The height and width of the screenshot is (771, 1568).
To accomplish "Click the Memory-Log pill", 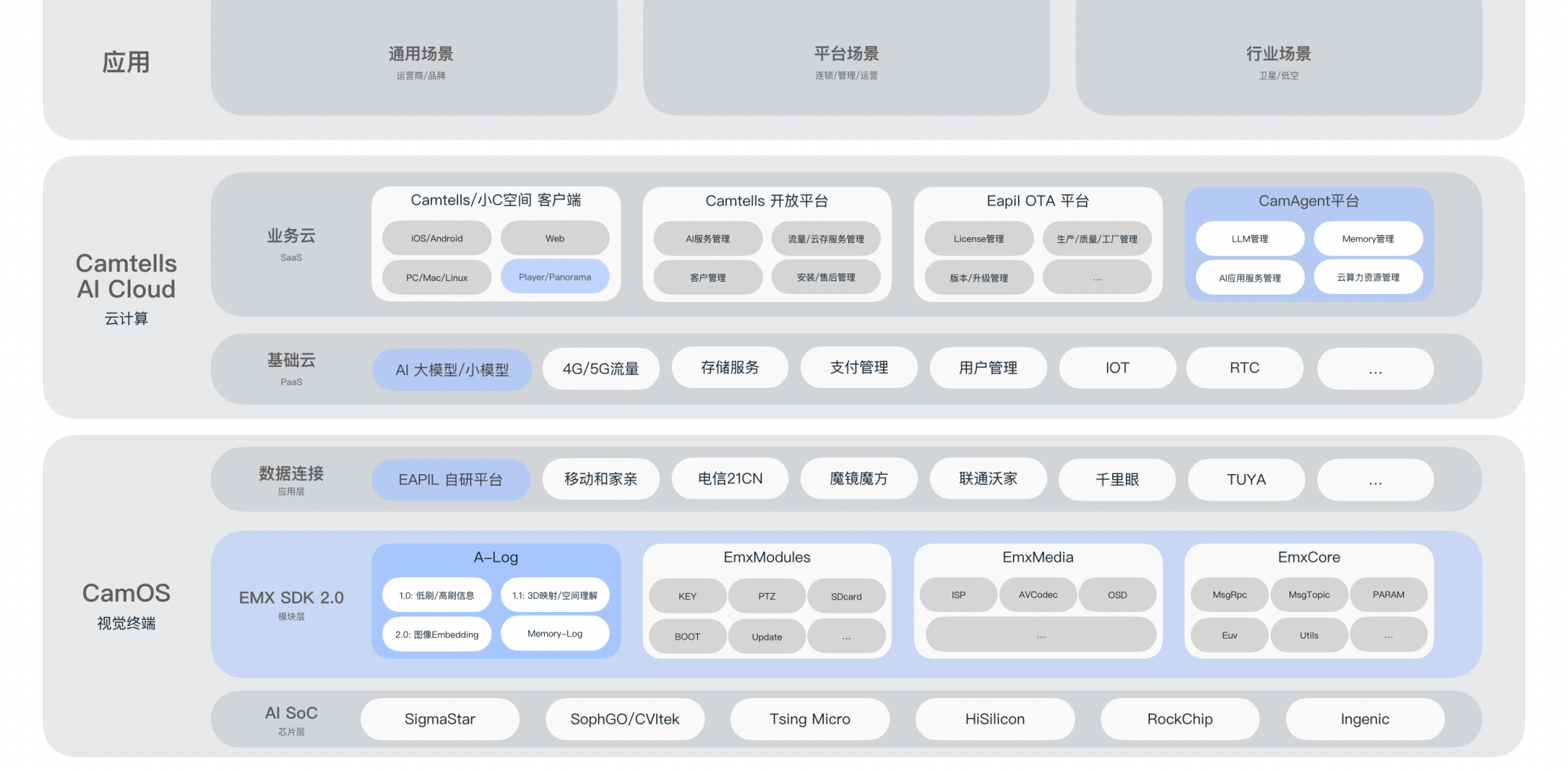I will (555, 633).
